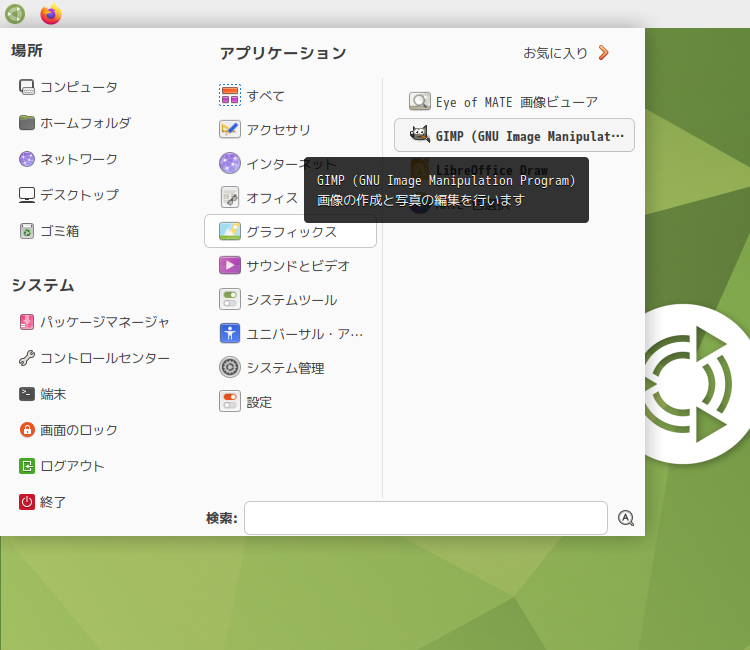Click the search magnifier icon beside field

pos(626,518)
